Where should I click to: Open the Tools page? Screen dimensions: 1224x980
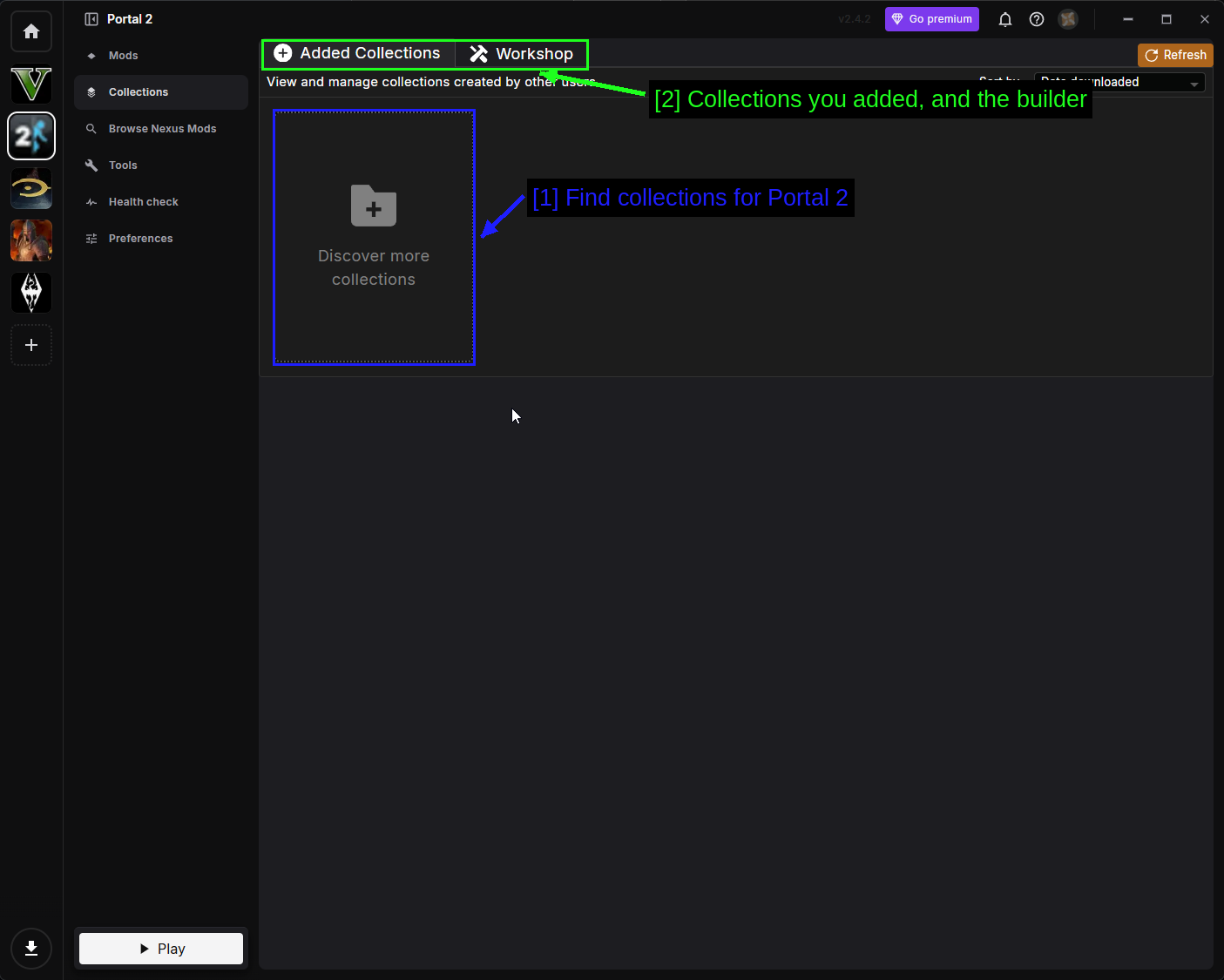coord(161,166)
